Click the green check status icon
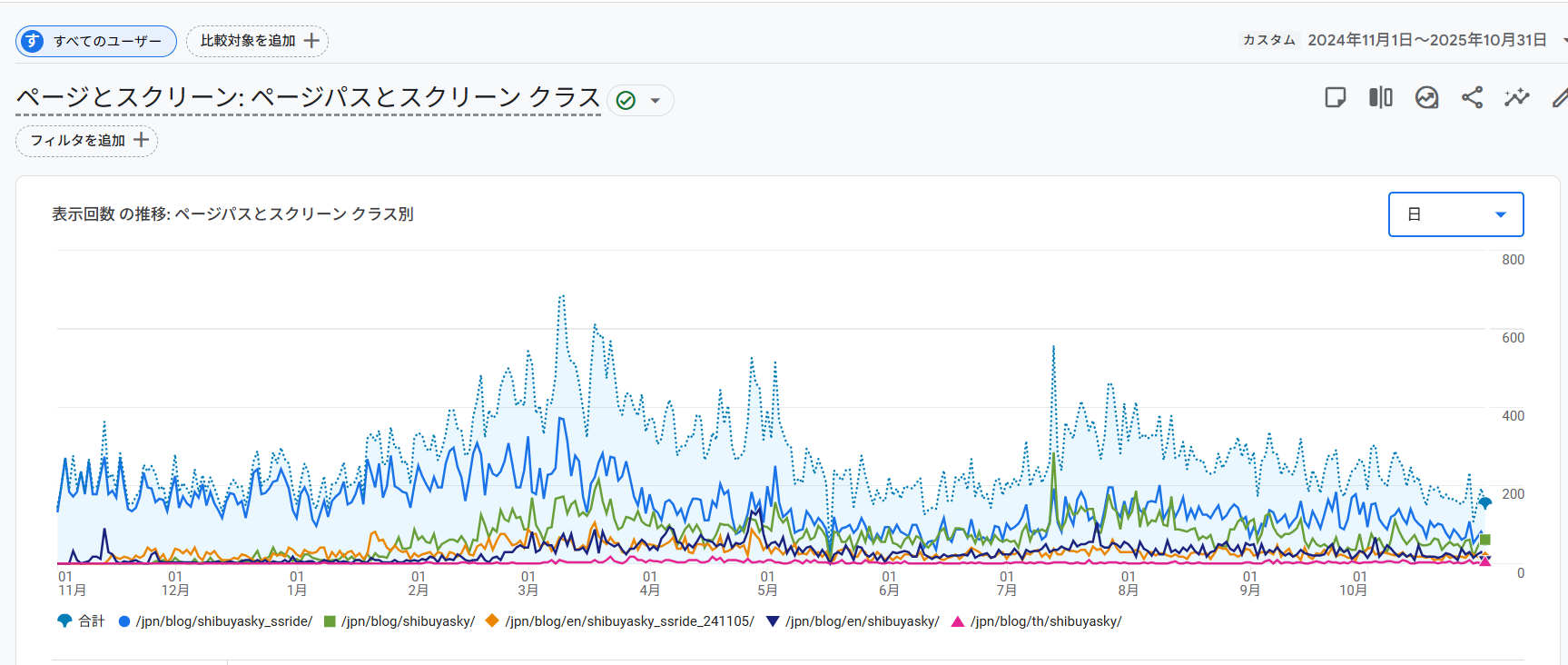Viewport: 1568px width, 665px height. coord(626,100)
